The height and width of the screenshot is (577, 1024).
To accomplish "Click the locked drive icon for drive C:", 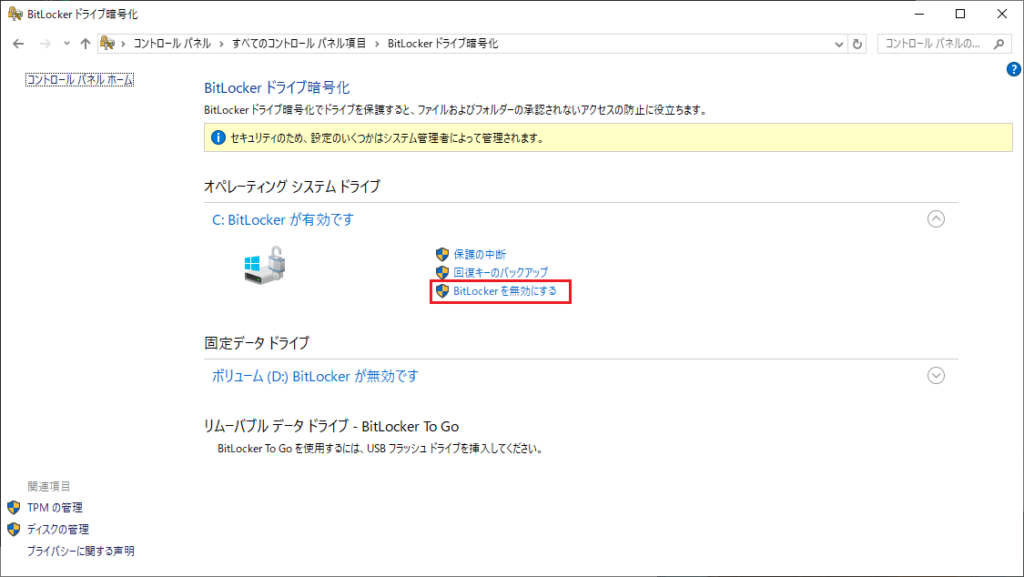I will pos(263,266).
